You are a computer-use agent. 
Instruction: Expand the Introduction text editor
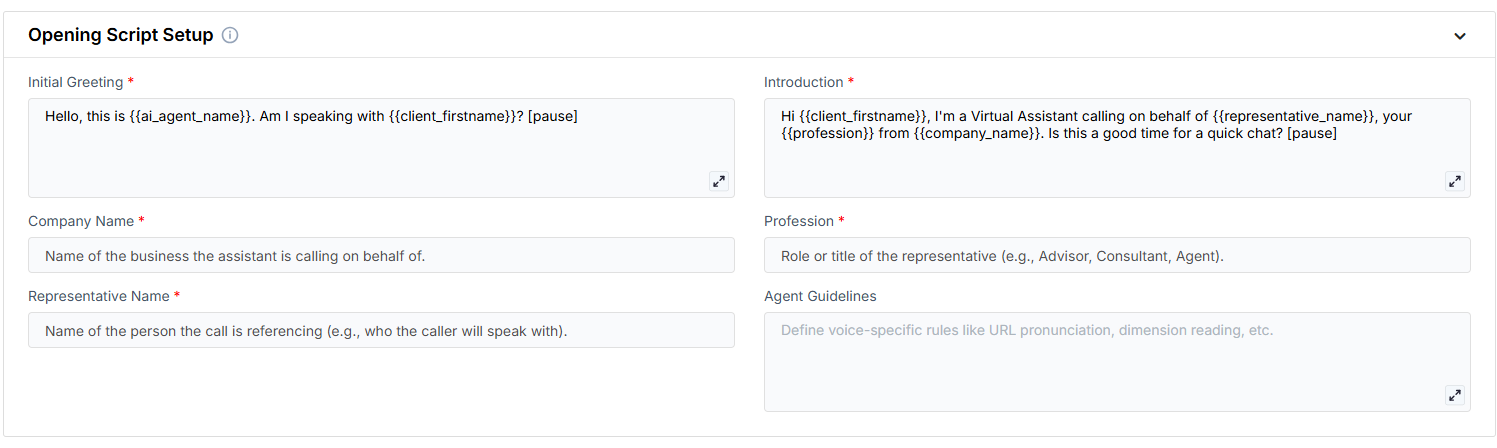1454,181
